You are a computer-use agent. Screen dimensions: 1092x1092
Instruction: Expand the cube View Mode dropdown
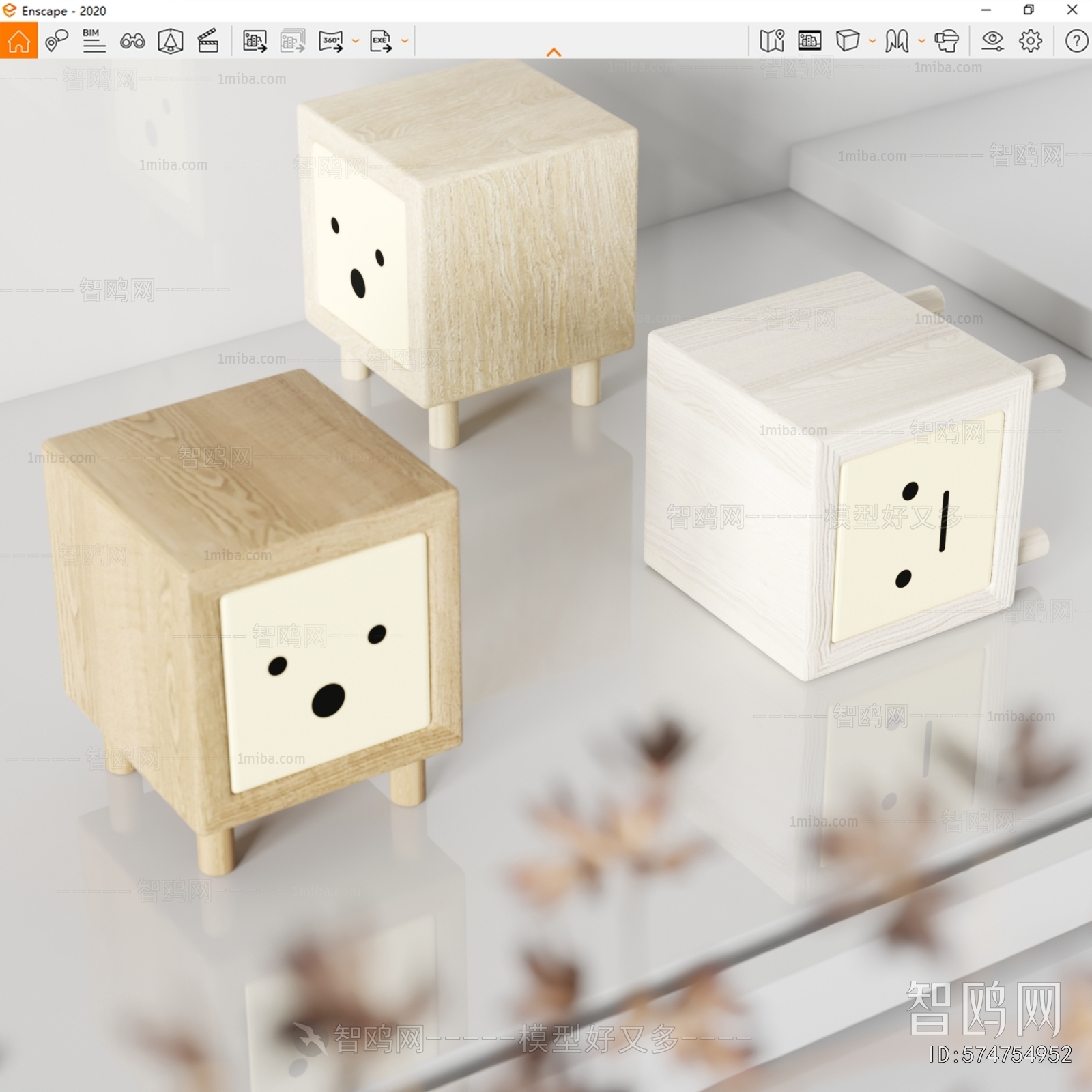pyautogui.click(x=872, y=41)
